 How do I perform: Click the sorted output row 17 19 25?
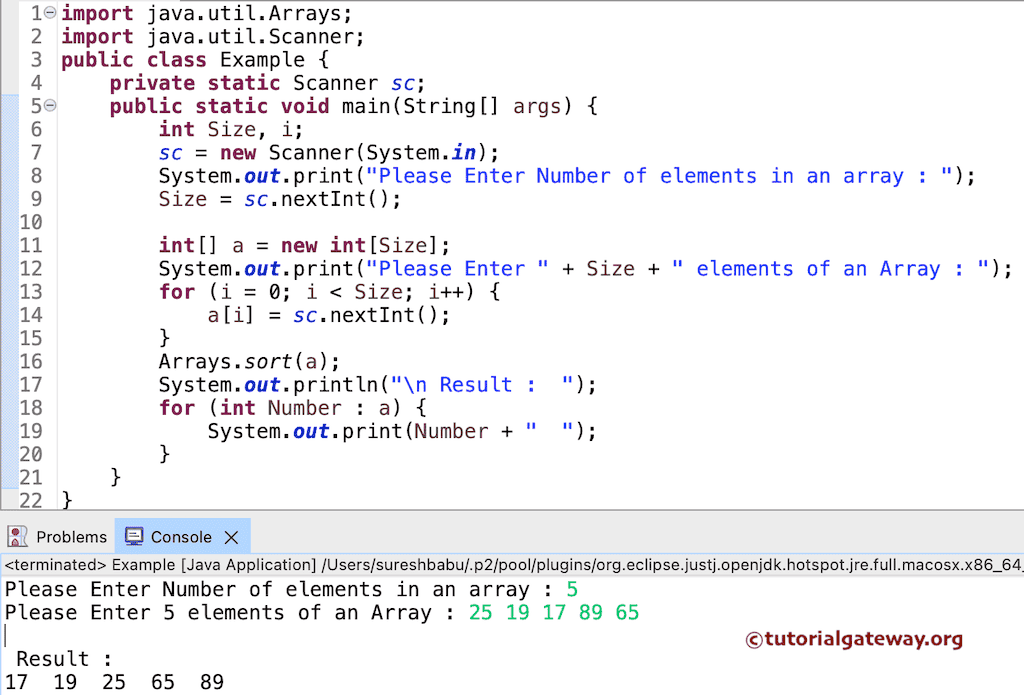(x=65, y=681)
